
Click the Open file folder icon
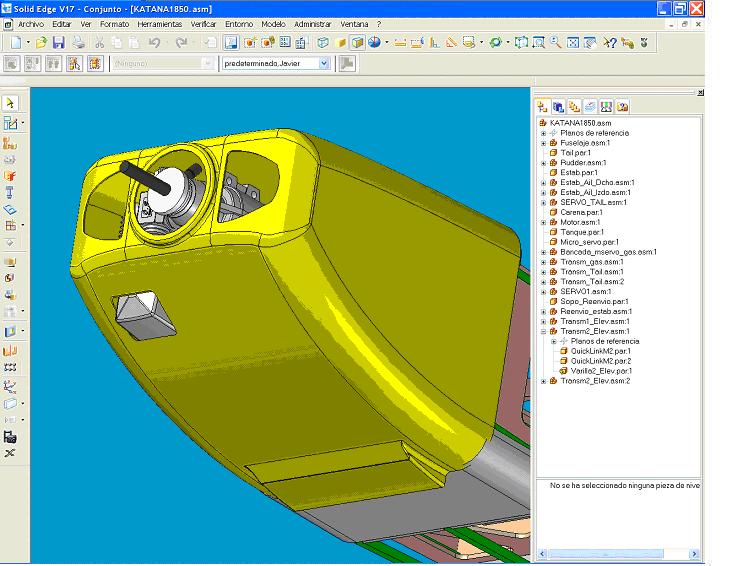click(41, 43)
